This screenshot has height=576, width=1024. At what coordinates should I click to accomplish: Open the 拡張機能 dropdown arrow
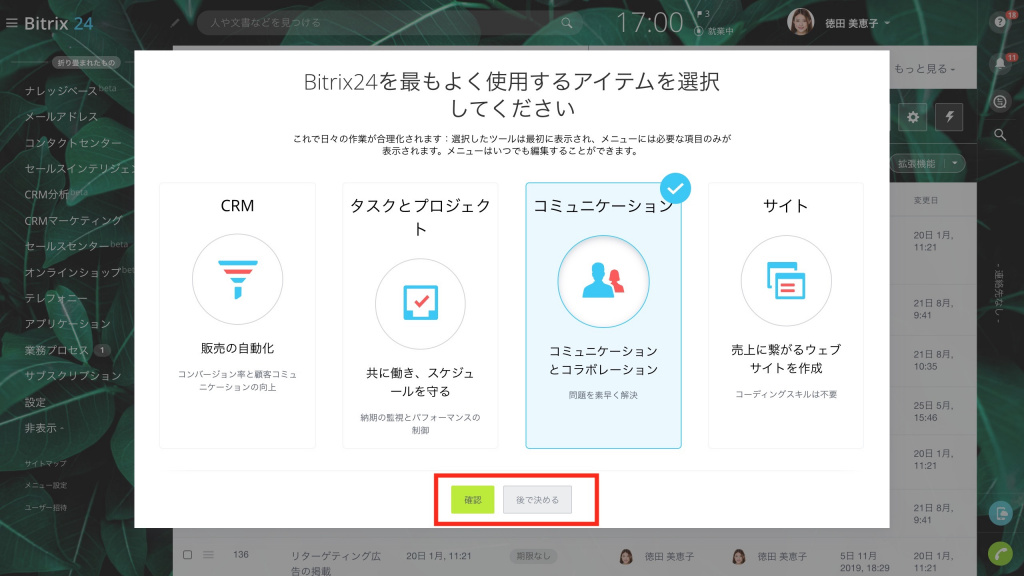[x=955, y=163]
